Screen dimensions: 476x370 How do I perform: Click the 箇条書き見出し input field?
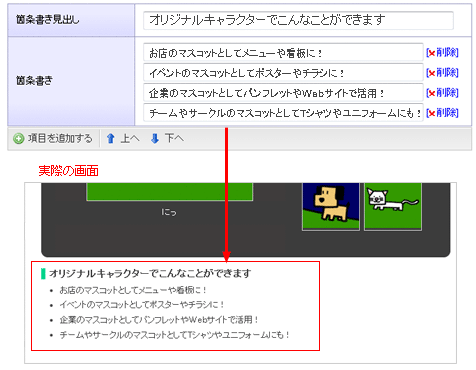[x=298, y=20]
